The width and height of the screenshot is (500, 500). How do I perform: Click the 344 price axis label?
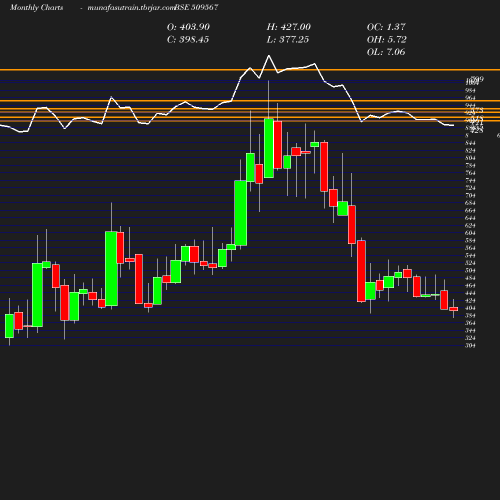470,331
